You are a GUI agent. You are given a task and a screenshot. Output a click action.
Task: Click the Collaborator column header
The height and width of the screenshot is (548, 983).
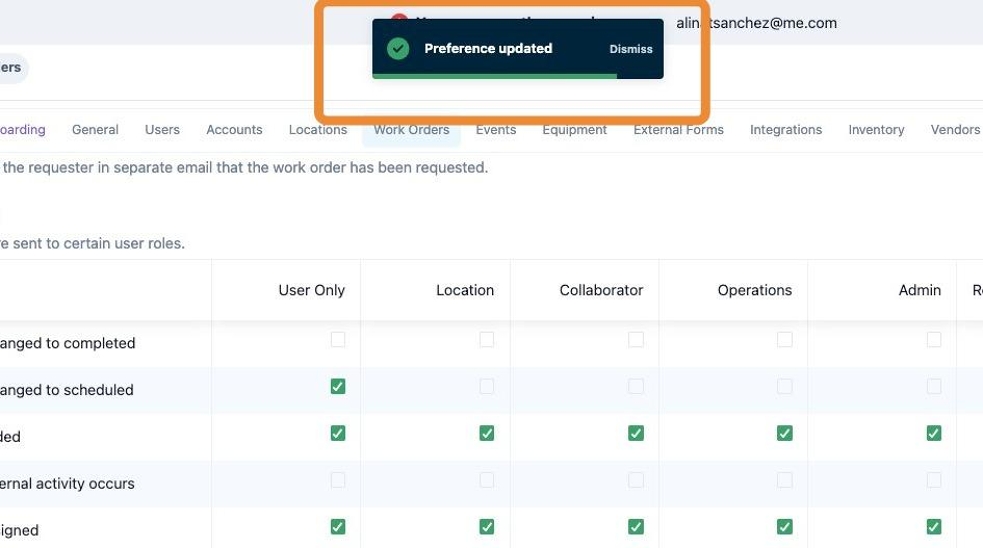pyautogui.click(x=601, y=290)
